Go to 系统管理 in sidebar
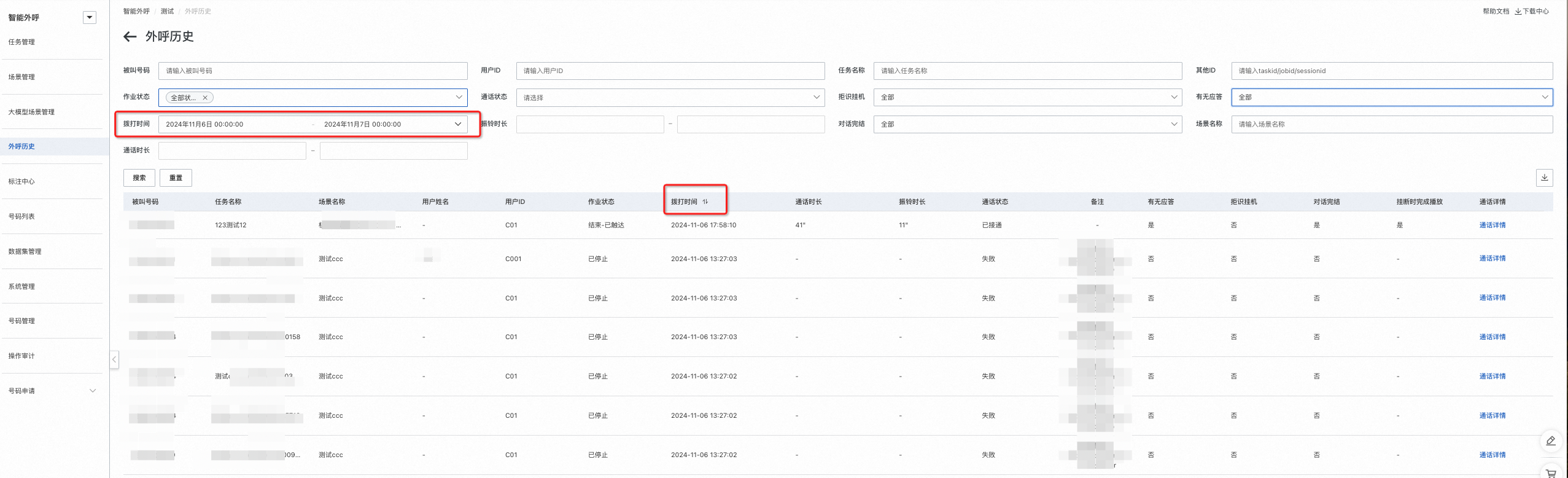Screen dimensions: 1568x478 [x=21, y=286]
